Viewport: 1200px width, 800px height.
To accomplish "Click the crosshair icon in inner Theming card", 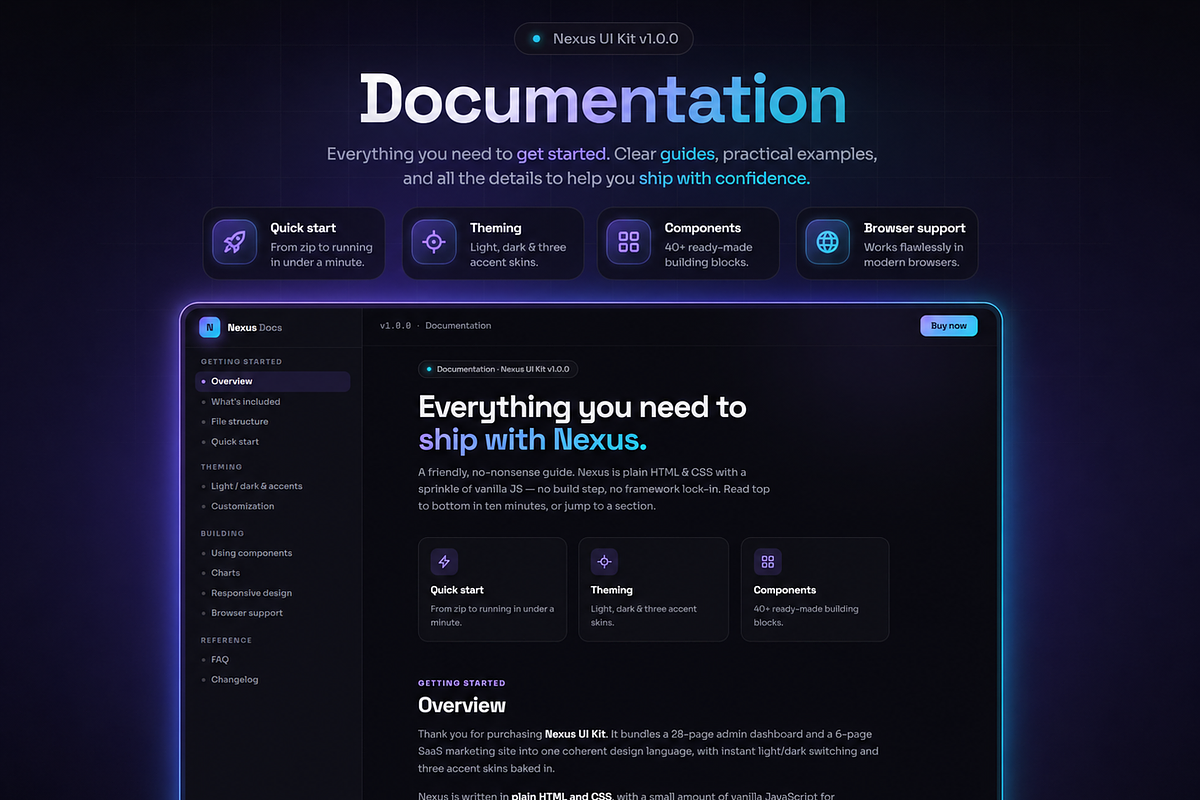I will click(x=604, y=561).
